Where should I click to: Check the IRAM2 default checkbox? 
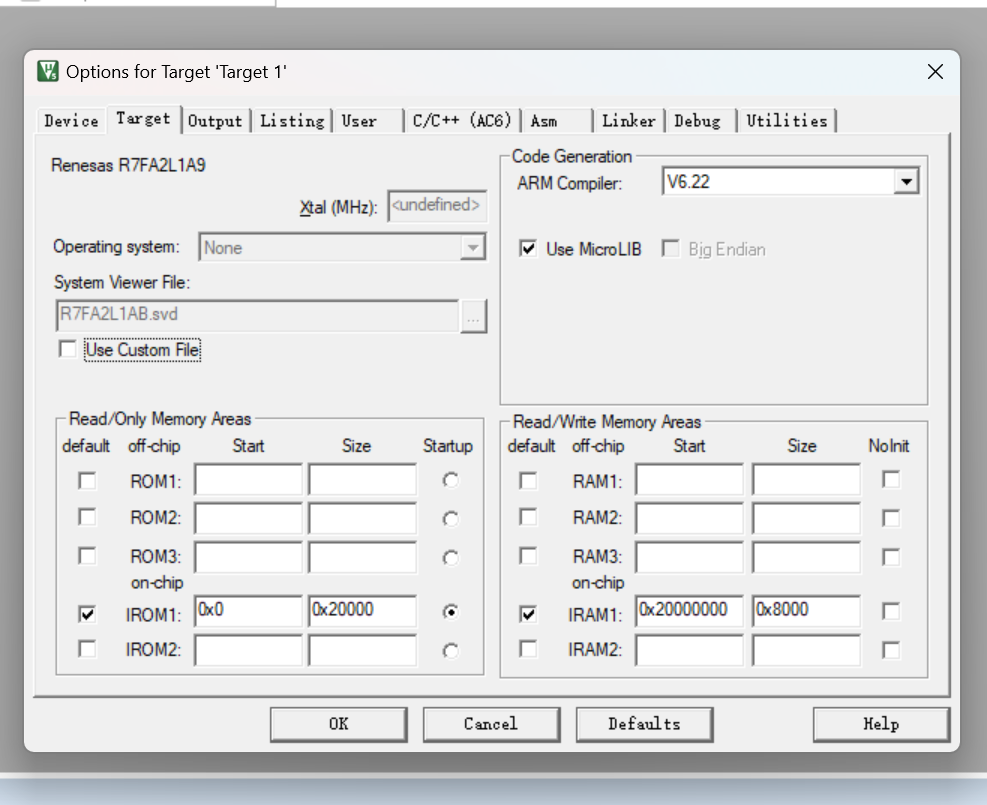point(528,649)
